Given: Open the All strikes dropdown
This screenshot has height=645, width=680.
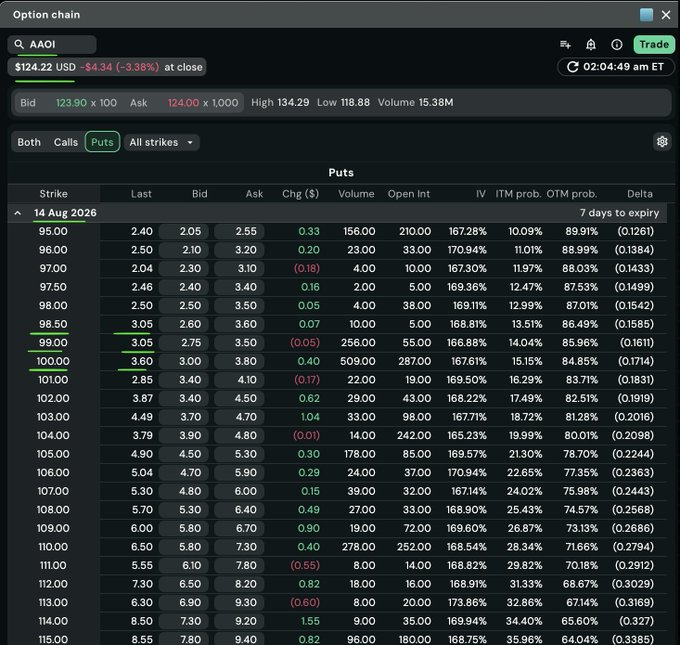Looking at the screenshot, I should point(162,142).
